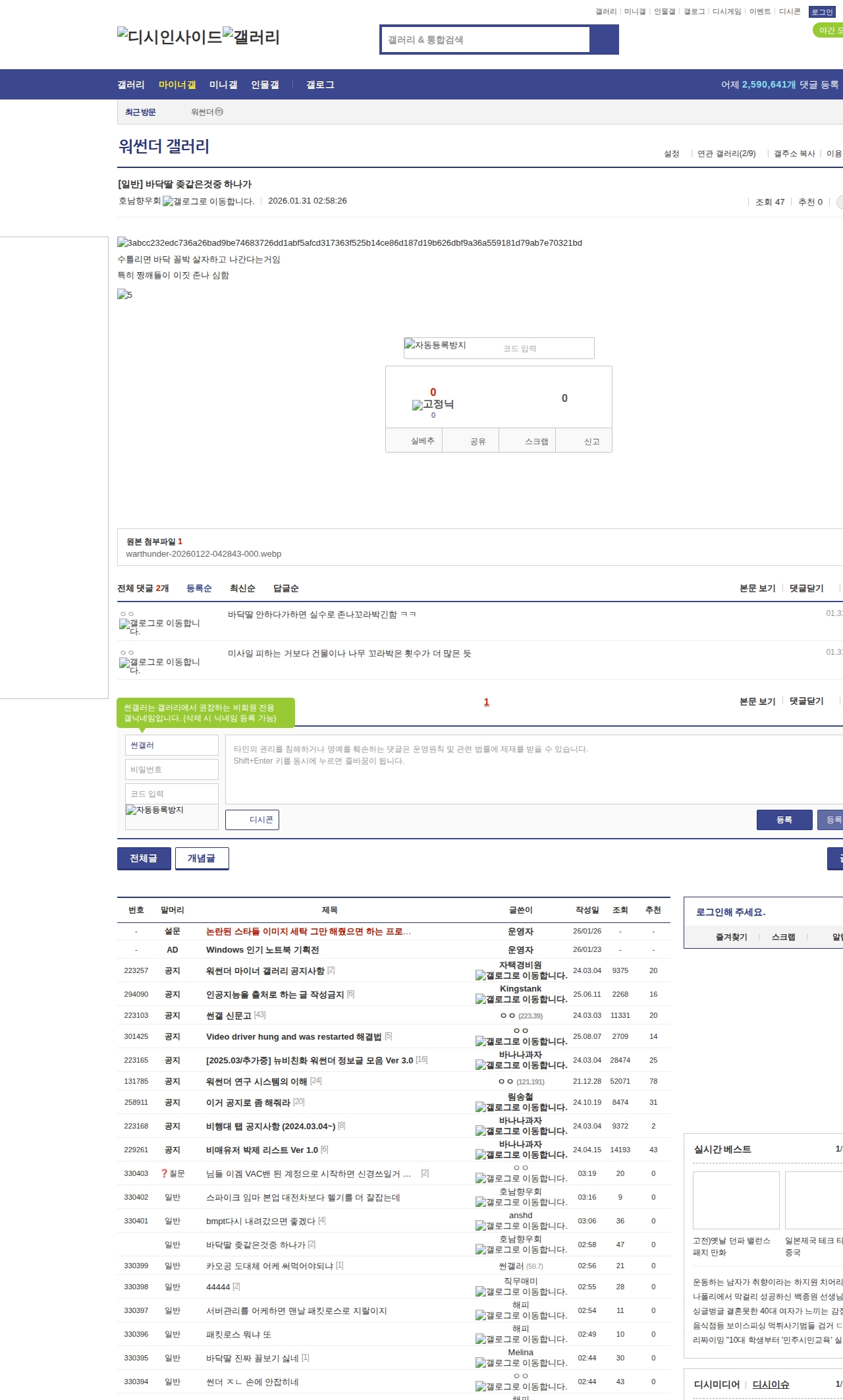Toggle 야간 모드 at the top right
This screenshot has height=1400, width=843.
click(829, 30)
